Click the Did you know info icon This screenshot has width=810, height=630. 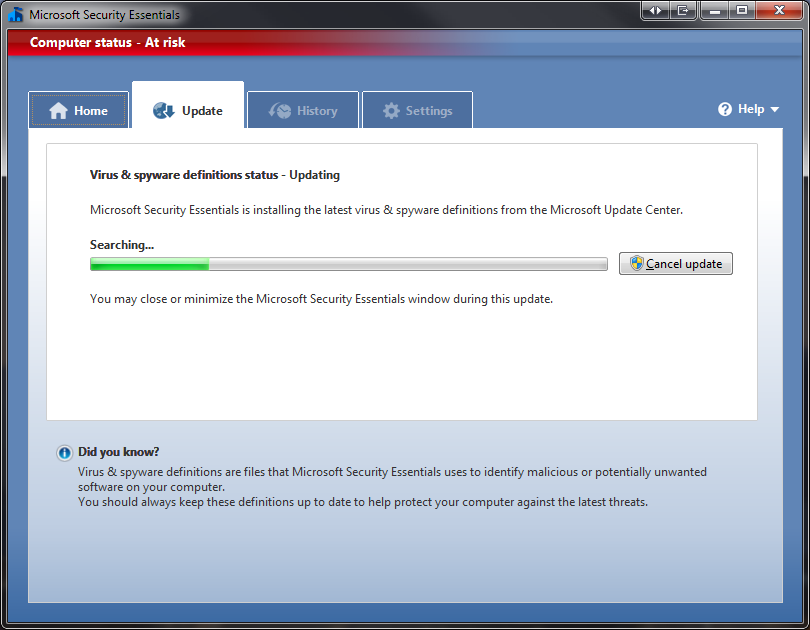click(65, 452)
